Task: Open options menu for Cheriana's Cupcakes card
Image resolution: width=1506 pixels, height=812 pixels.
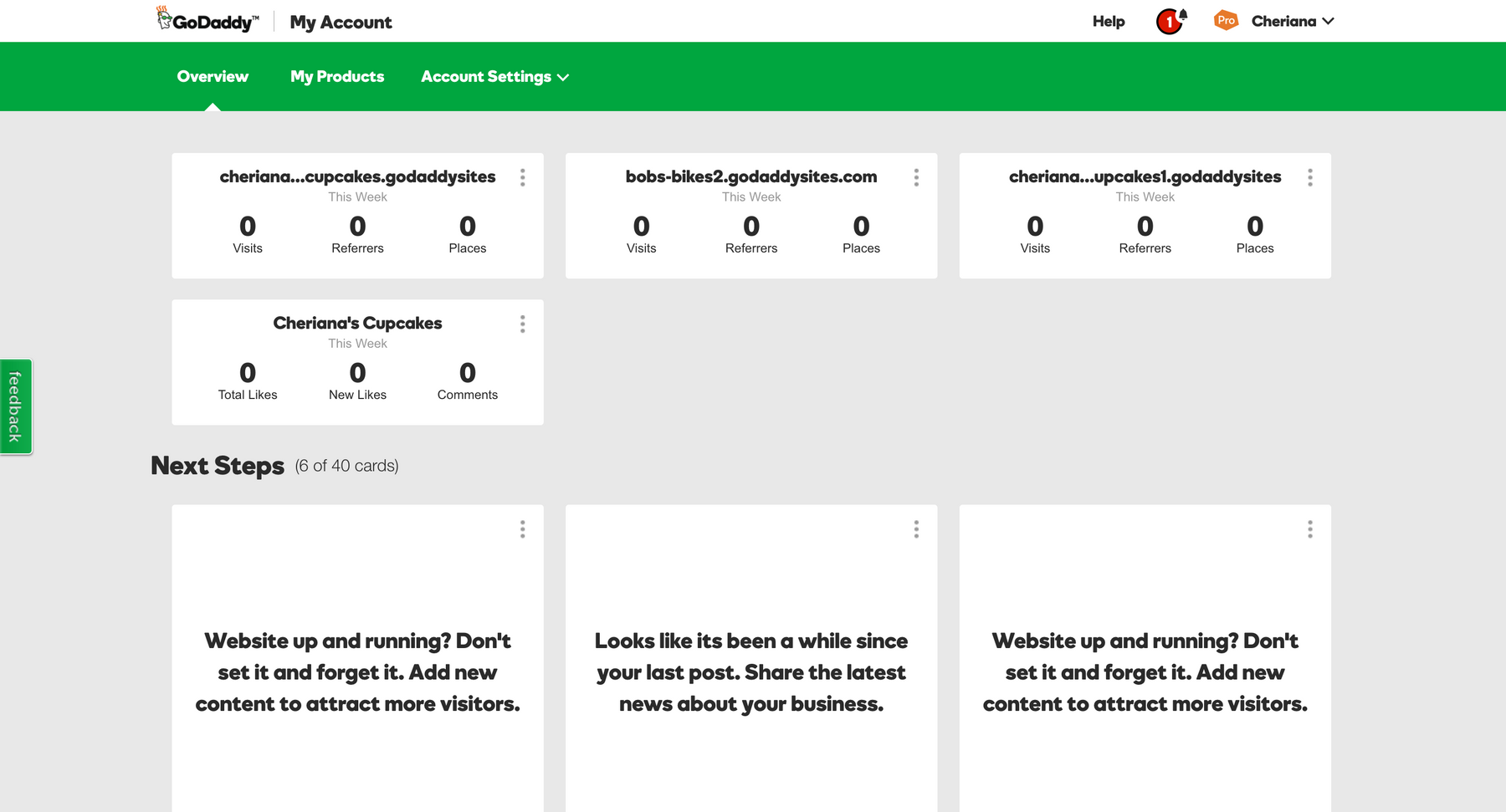Action: tap(523, 324)
